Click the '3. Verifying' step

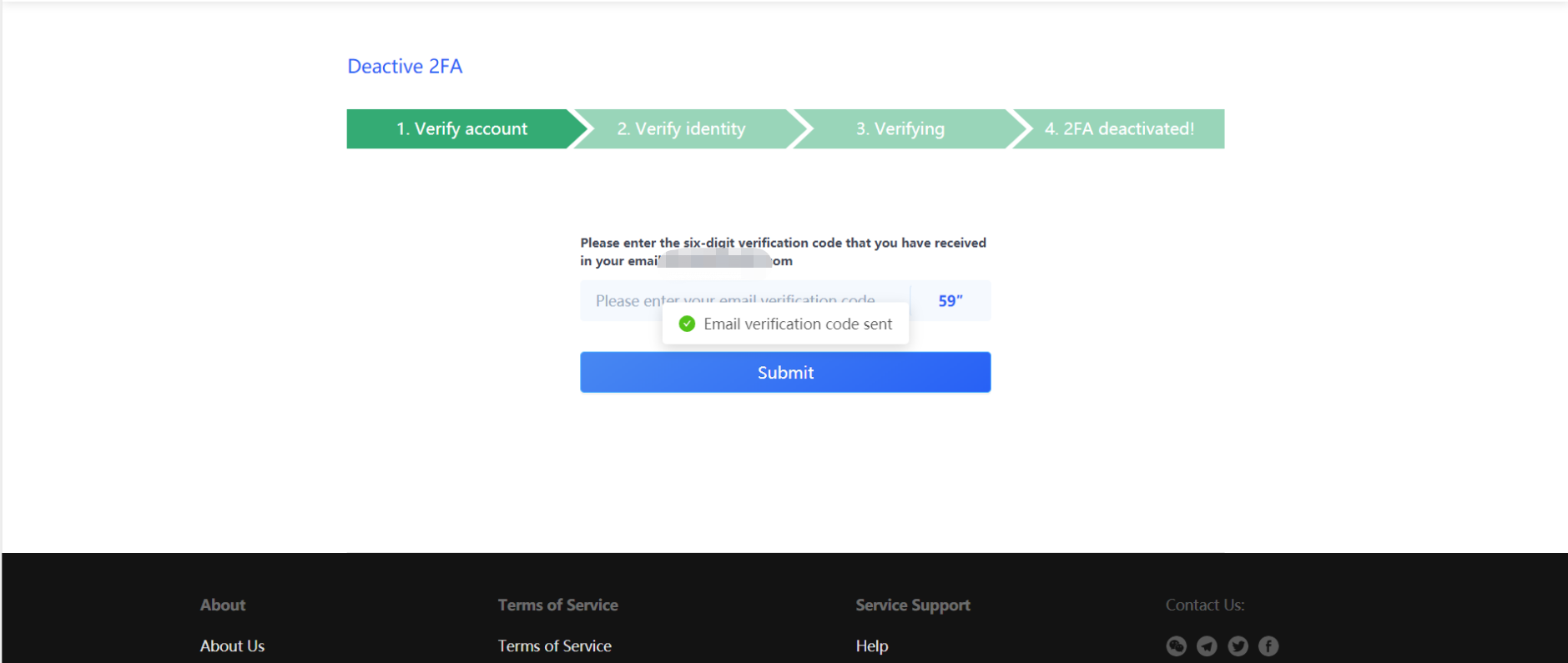[x=899, y=128]
